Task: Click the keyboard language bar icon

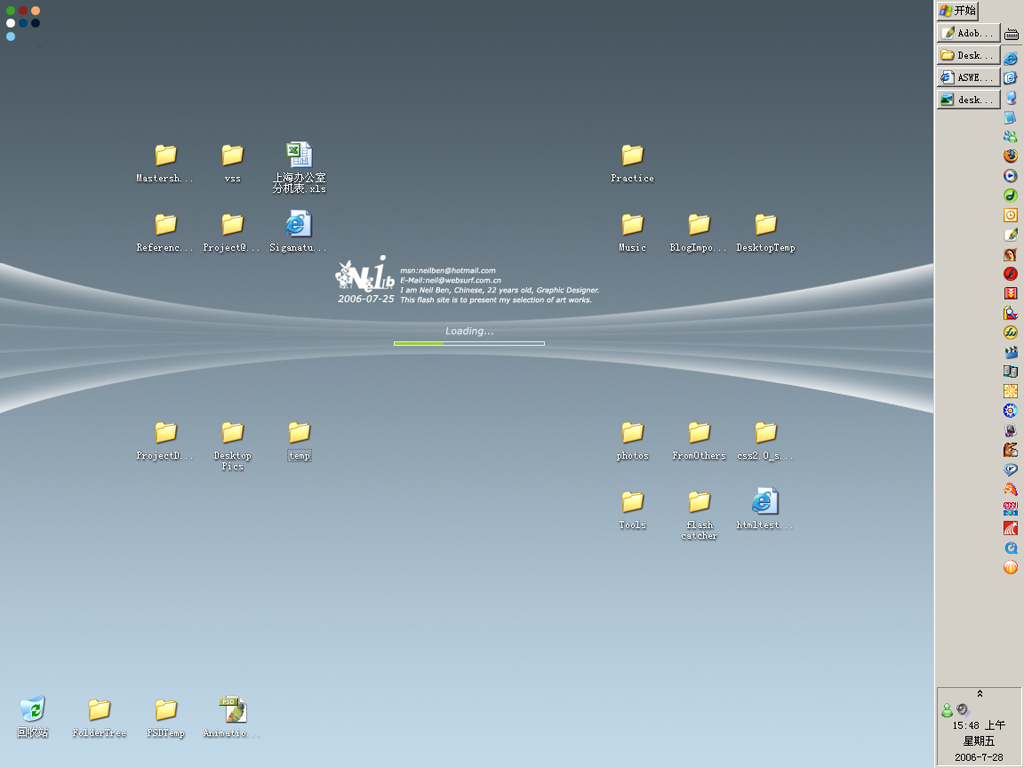Action: click(x=1012, y=34)
